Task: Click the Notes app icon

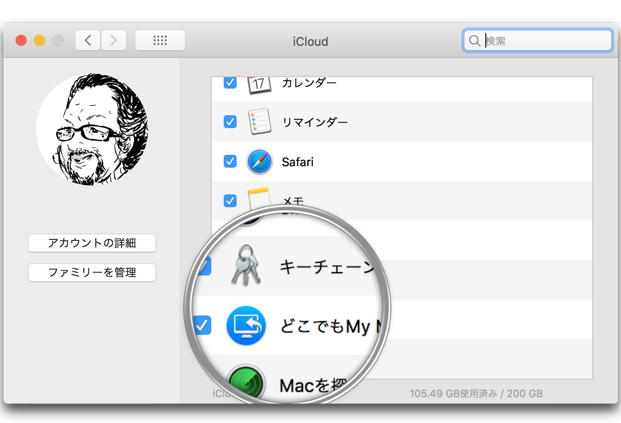Action: point(259,198)
